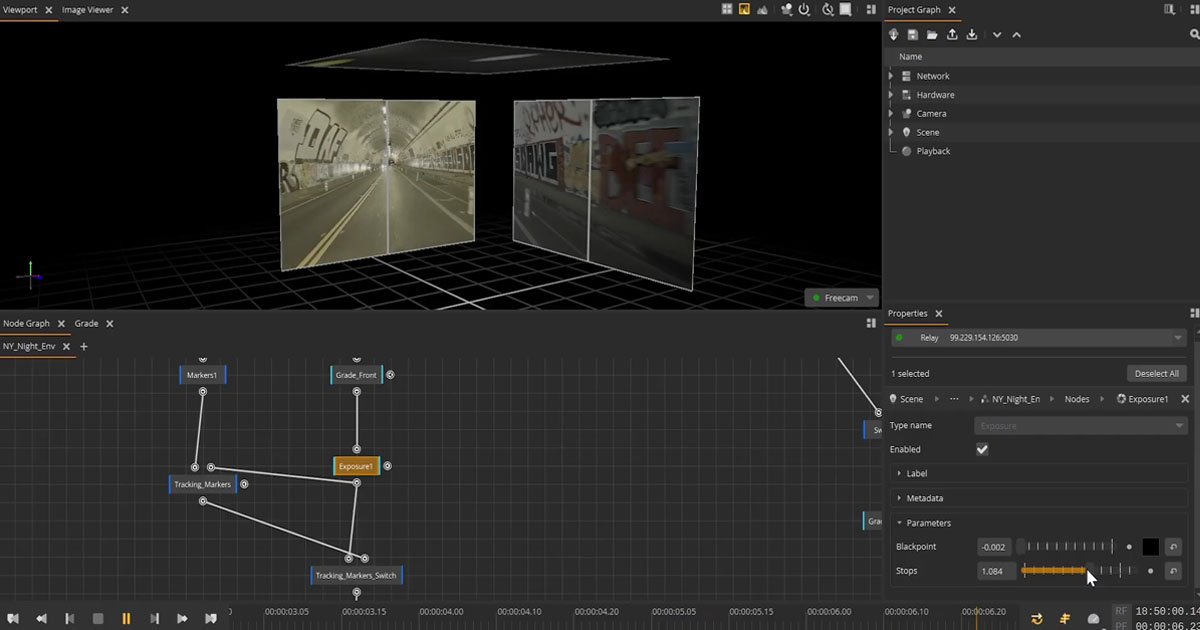1200x630 pixels.
Task: Open project with folder icon
Action: click(932, 34)
